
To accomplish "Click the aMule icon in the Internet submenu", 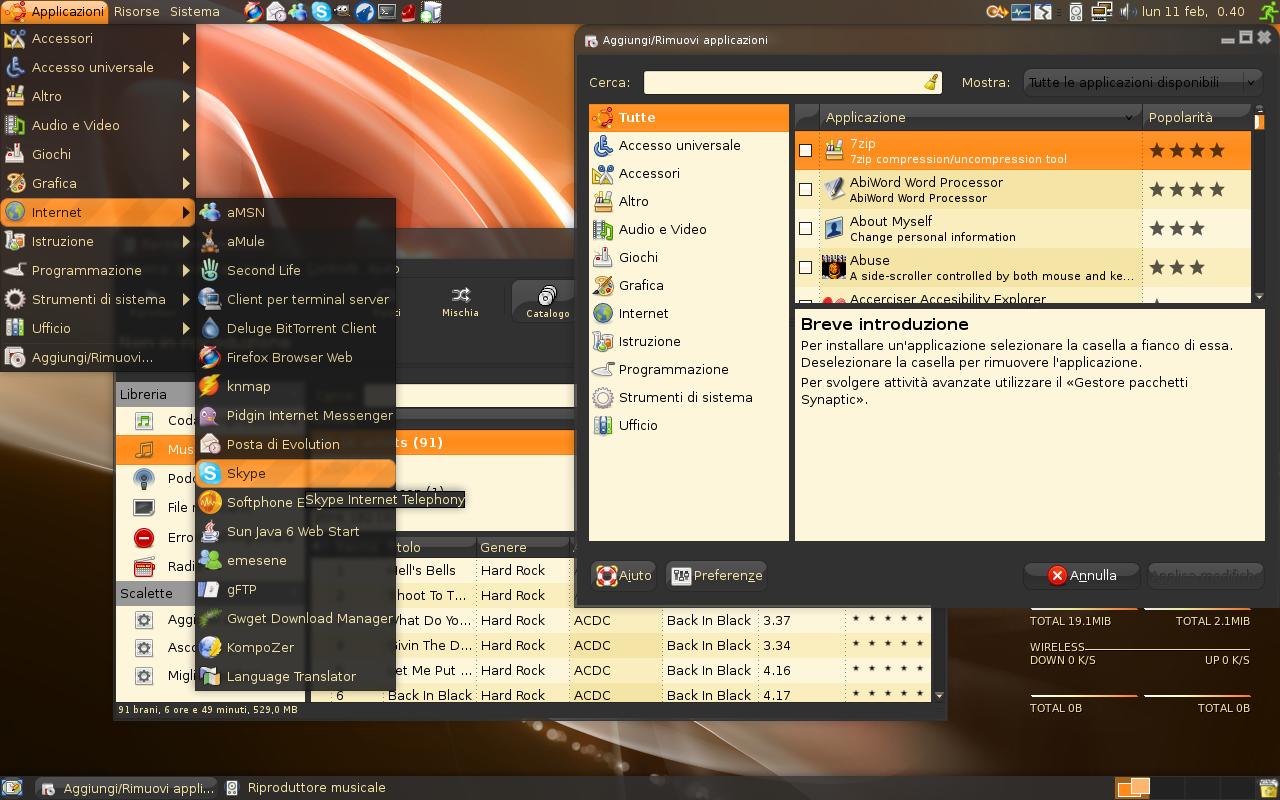I will pos(210,241).
